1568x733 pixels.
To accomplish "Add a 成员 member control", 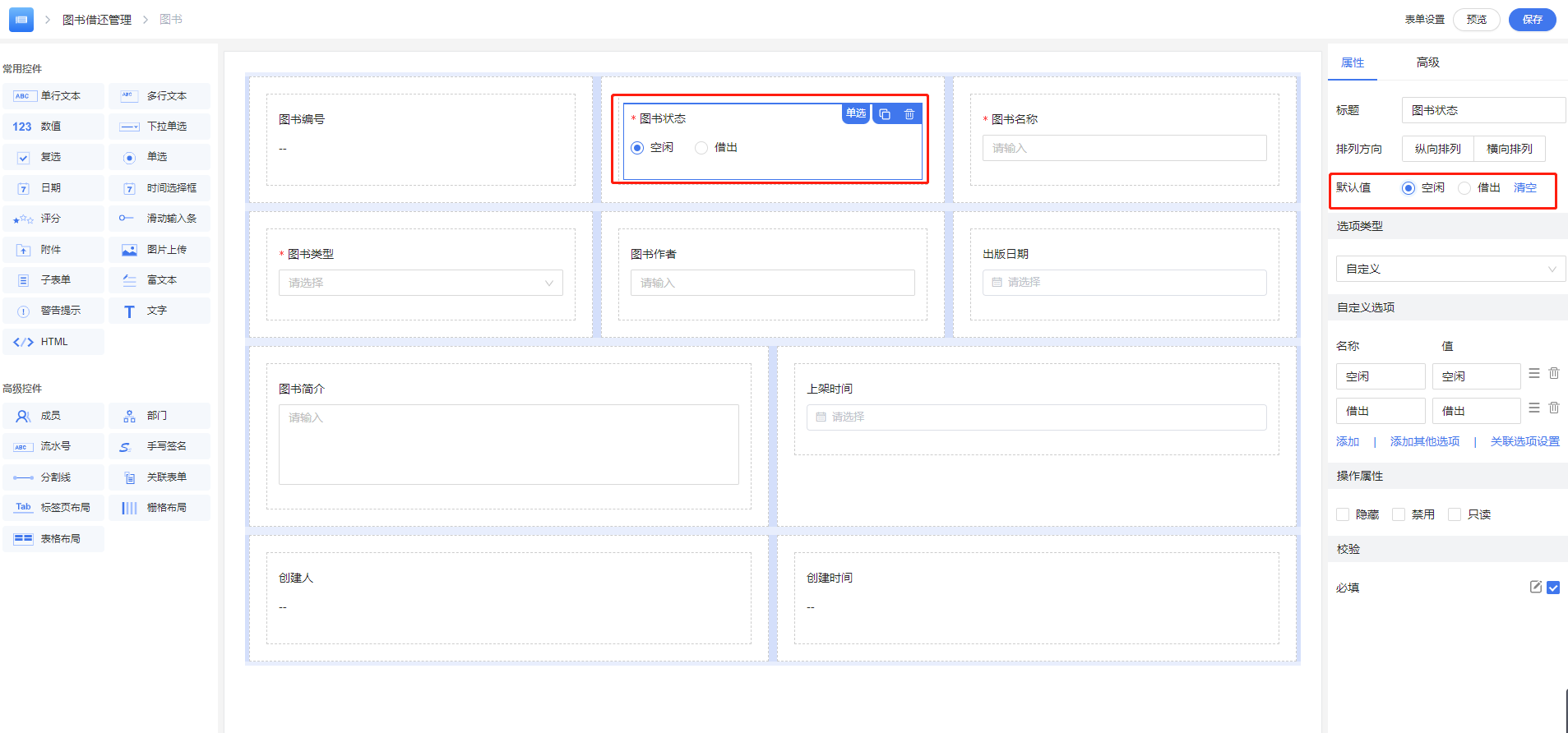I will point(53,416).
